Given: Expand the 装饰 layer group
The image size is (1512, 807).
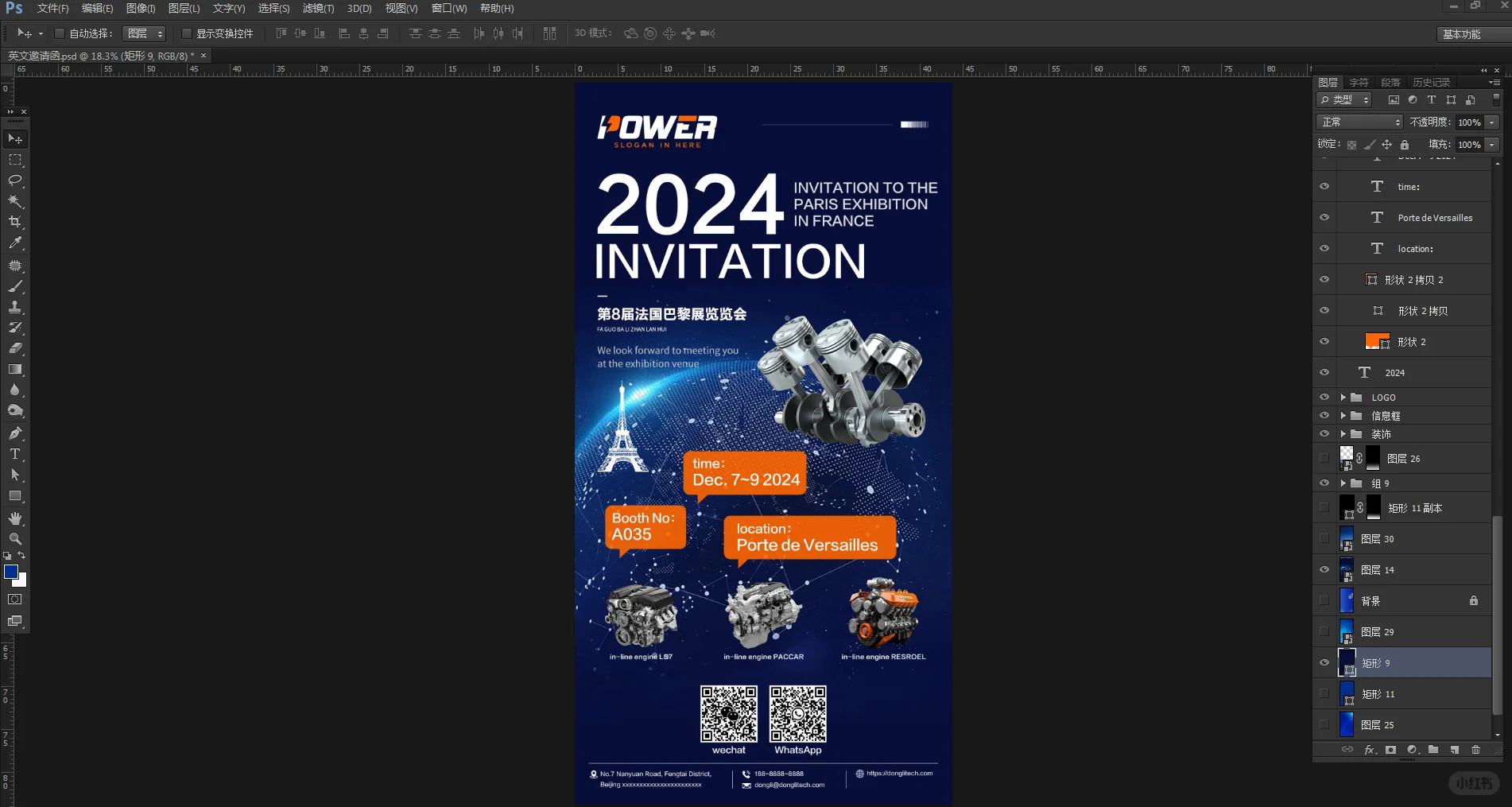Looking at the screenshot, I should [x=1343, y=434].
